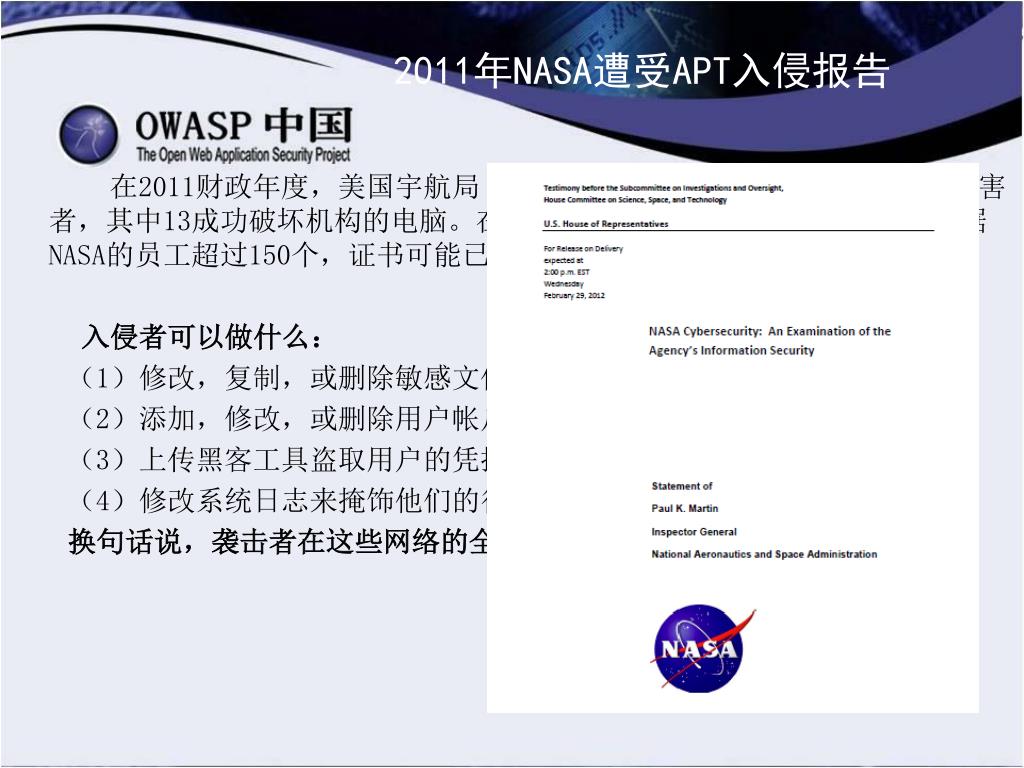Click 'NASA Cybersecurity: An Examination of the' title

769,331
